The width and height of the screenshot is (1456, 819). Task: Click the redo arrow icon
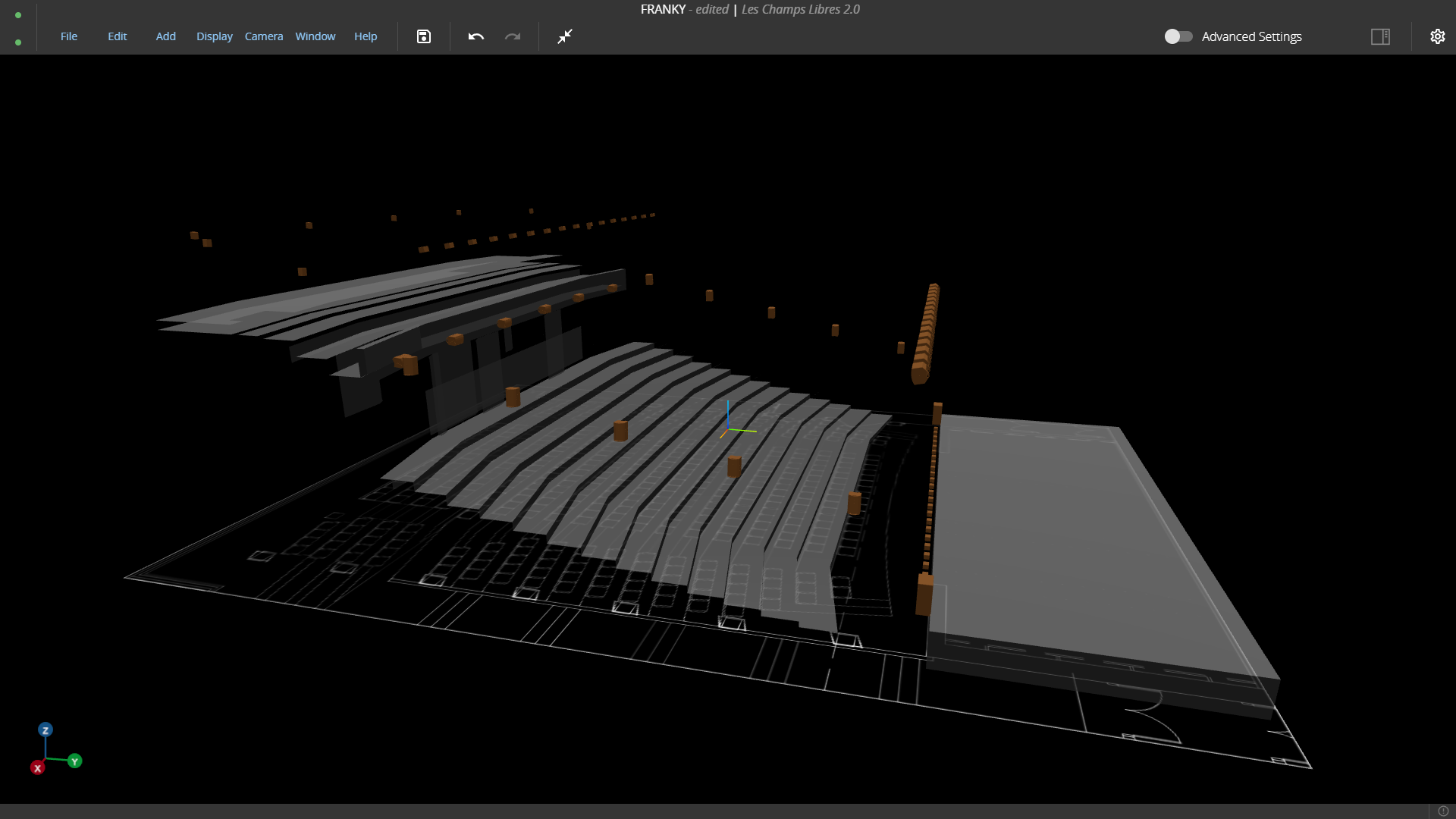coord(513,36)
